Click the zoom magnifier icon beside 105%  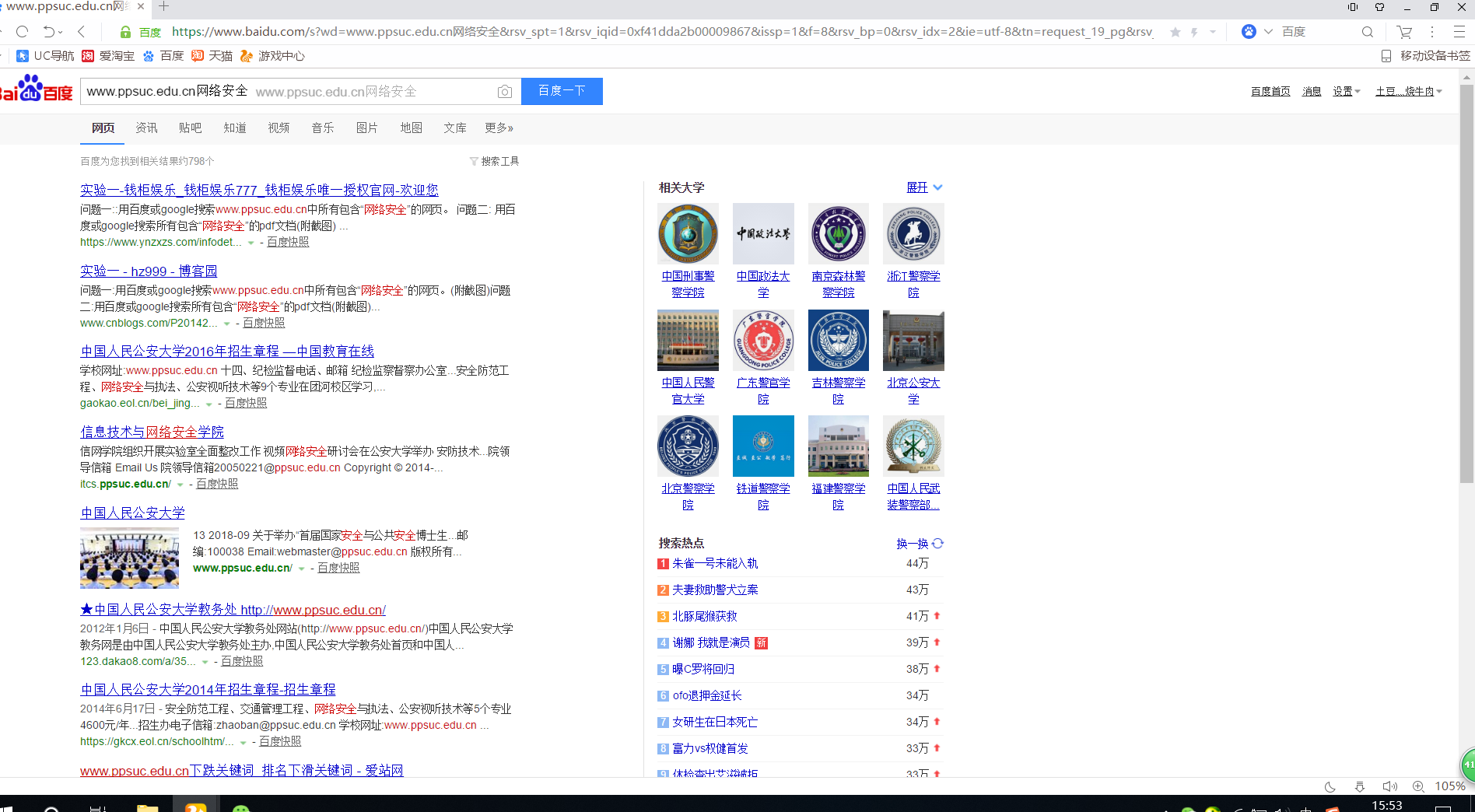tap(1418, 786)
